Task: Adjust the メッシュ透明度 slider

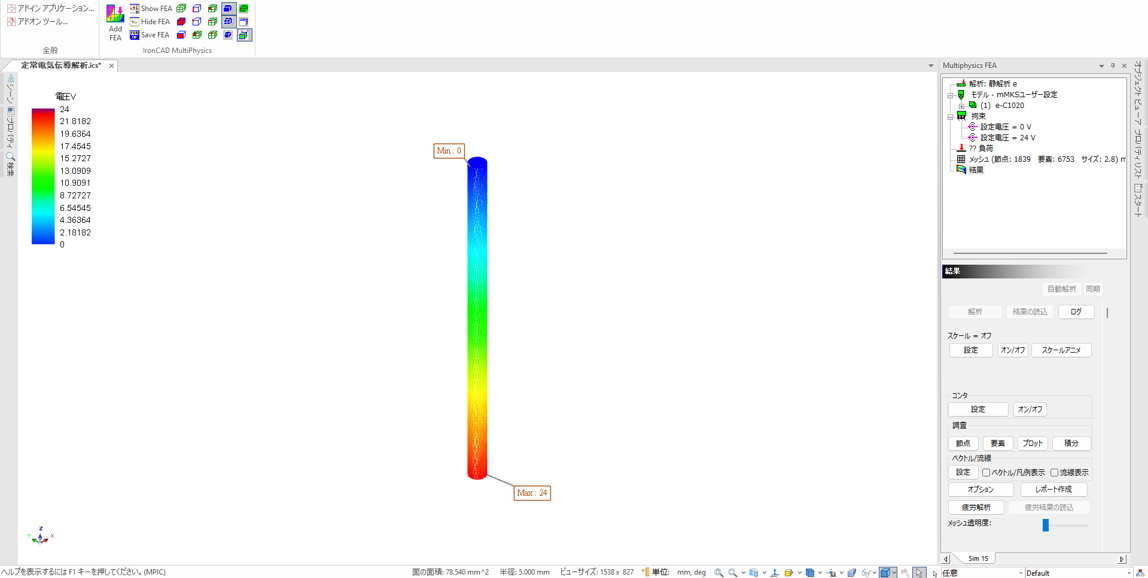Action: (1046, 525)
